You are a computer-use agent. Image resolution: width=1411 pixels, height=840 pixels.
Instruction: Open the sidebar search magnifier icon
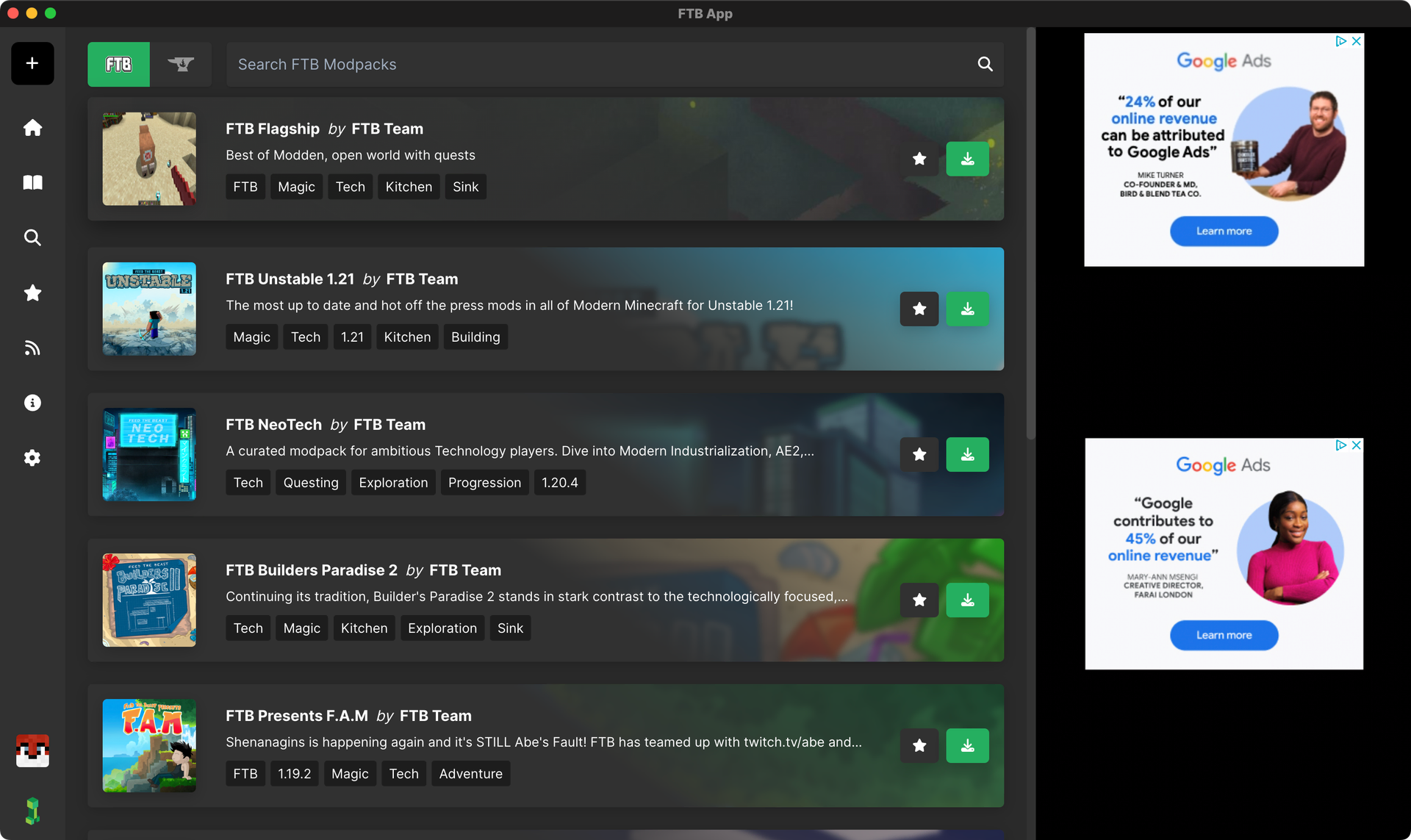[32, 237]
